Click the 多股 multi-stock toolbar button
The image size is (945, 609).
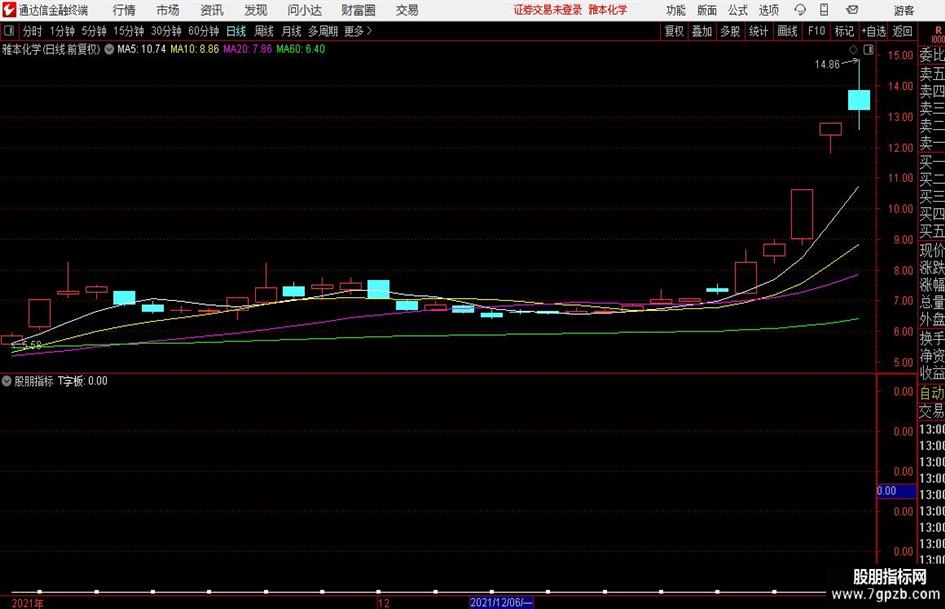point(730,31)
